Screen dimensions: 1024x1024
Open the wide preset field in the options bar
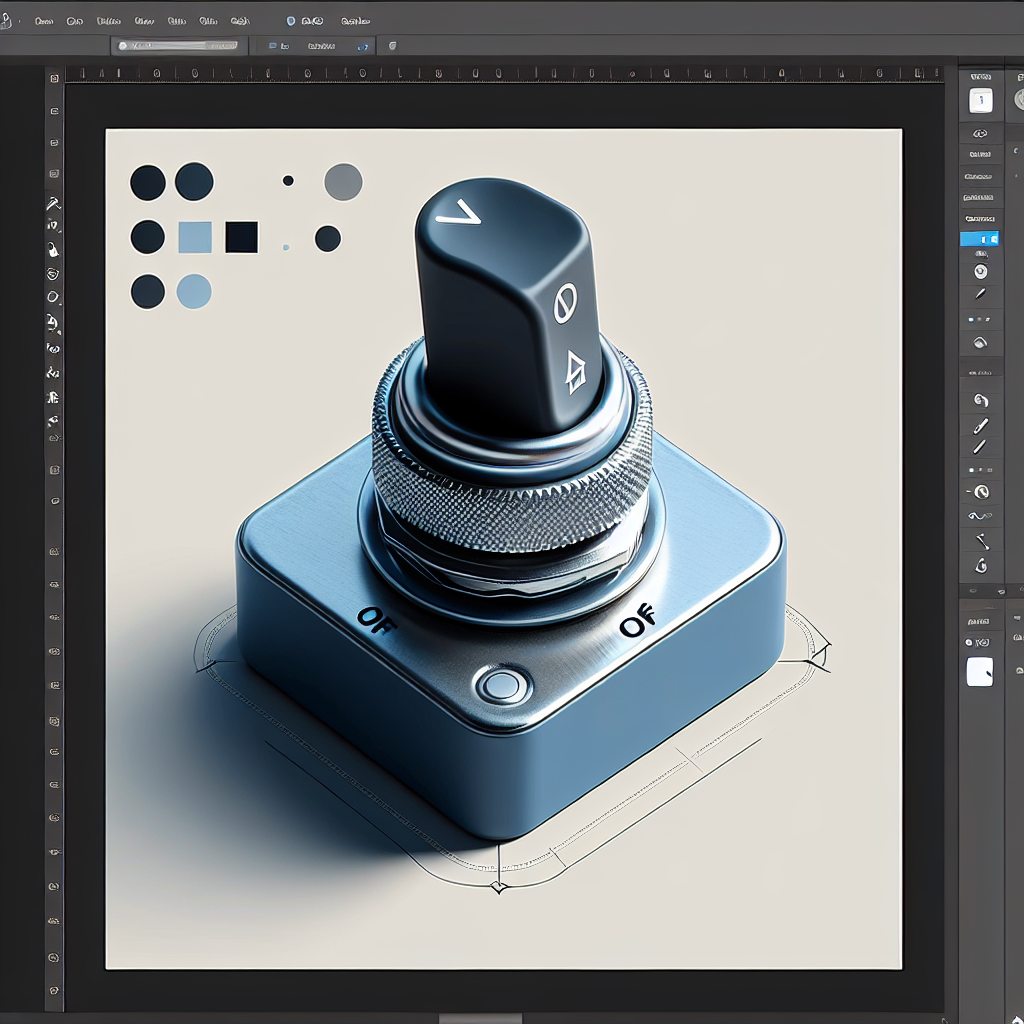[177, 46]
